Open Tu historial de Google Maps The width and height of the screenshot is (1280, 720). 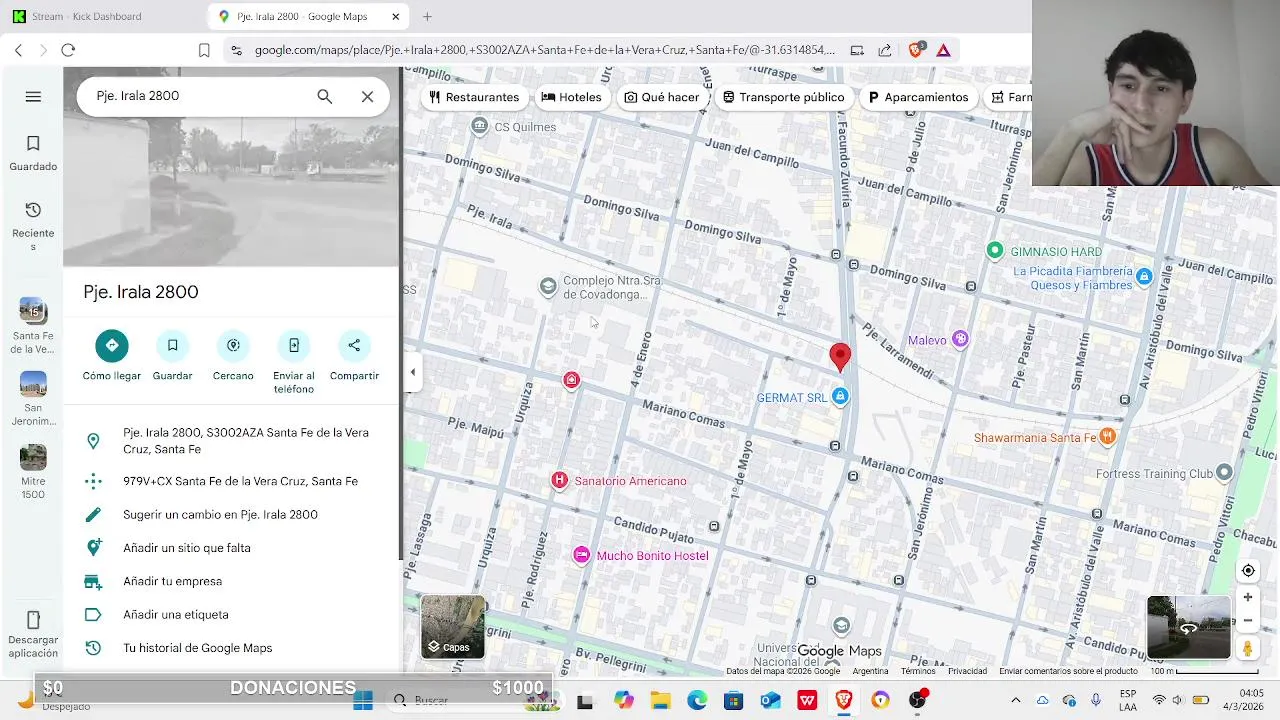[231, 648]
